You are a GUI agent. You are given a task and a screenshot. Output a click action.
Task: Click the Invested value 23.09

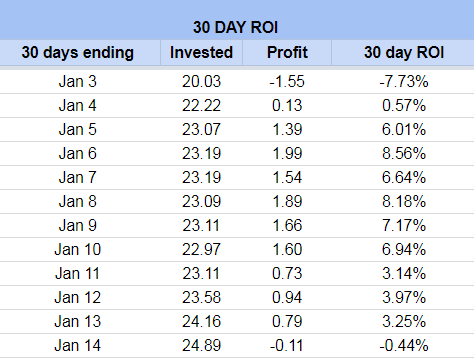point(201,202)
